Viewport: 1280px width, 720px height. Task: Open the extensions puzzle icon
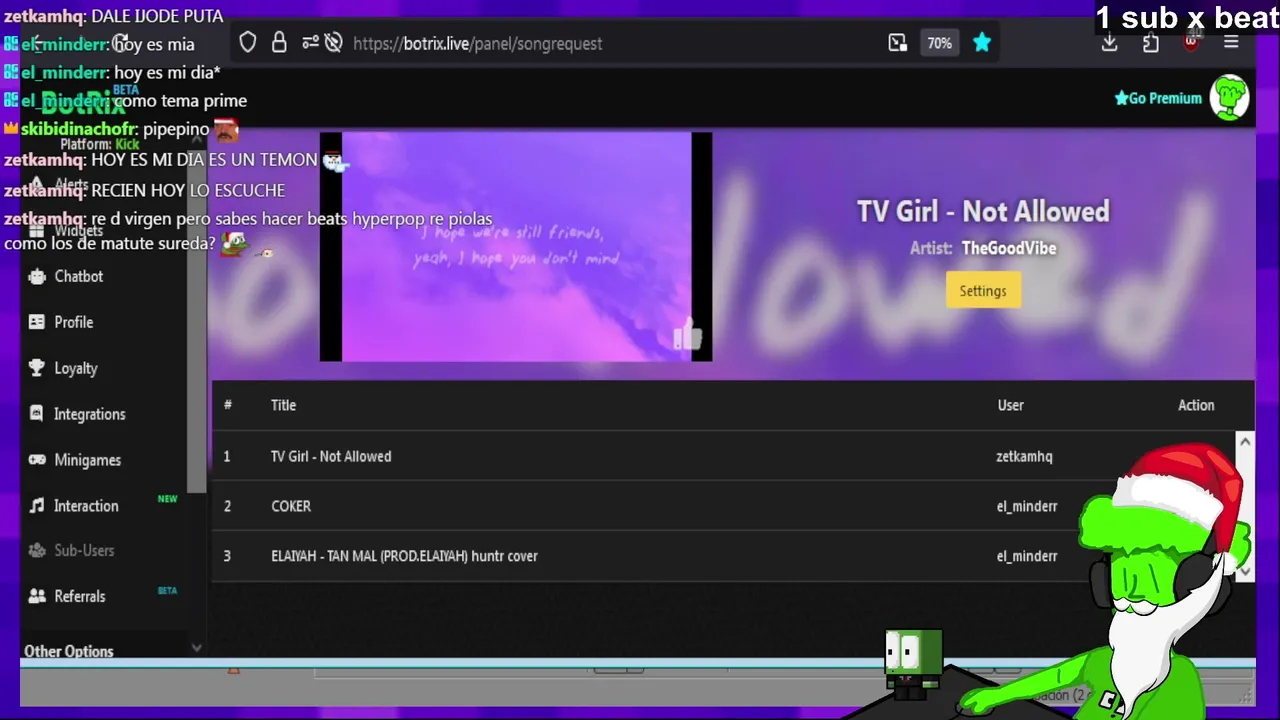point(1150,43)
